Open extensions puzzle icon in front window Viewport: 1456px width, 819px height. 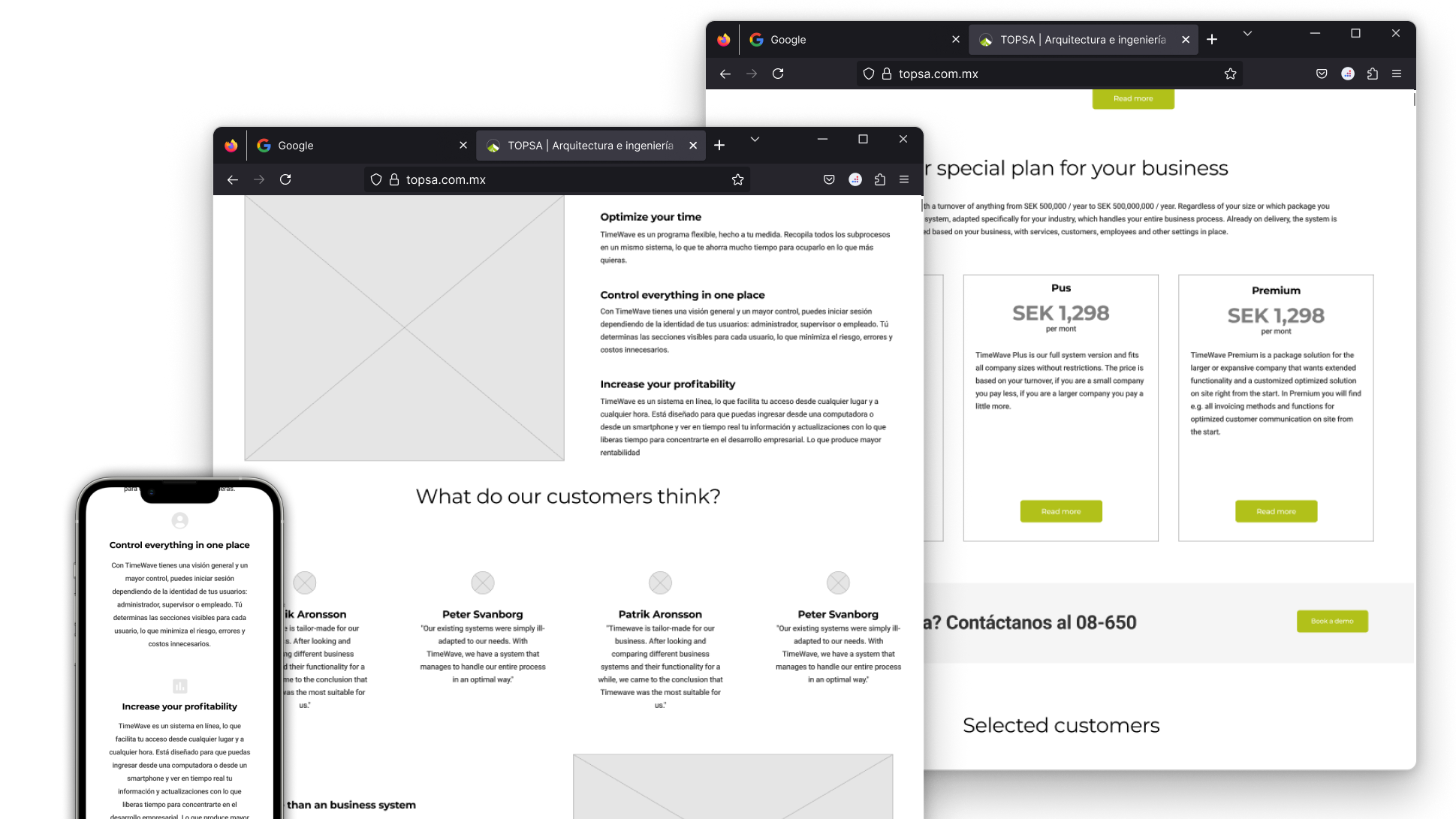point(880,179)
